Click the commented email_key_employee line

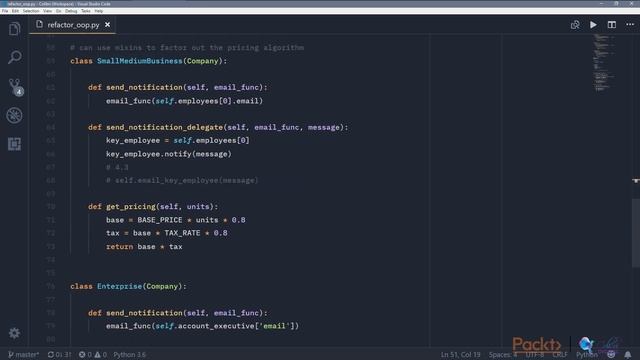click(182, 180)
